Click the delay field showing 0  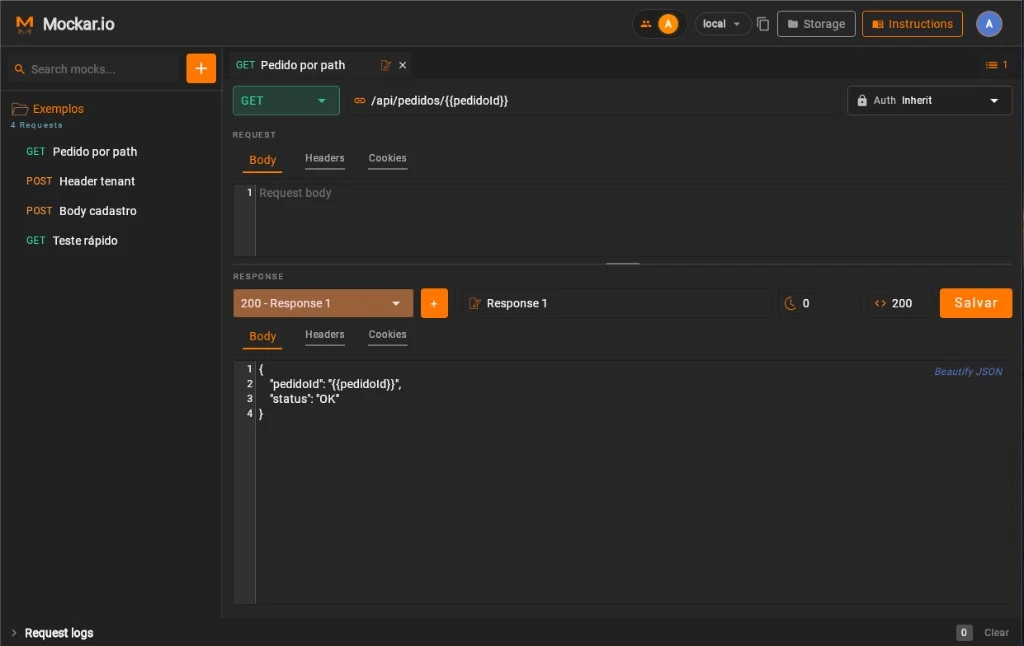point(820,303)
